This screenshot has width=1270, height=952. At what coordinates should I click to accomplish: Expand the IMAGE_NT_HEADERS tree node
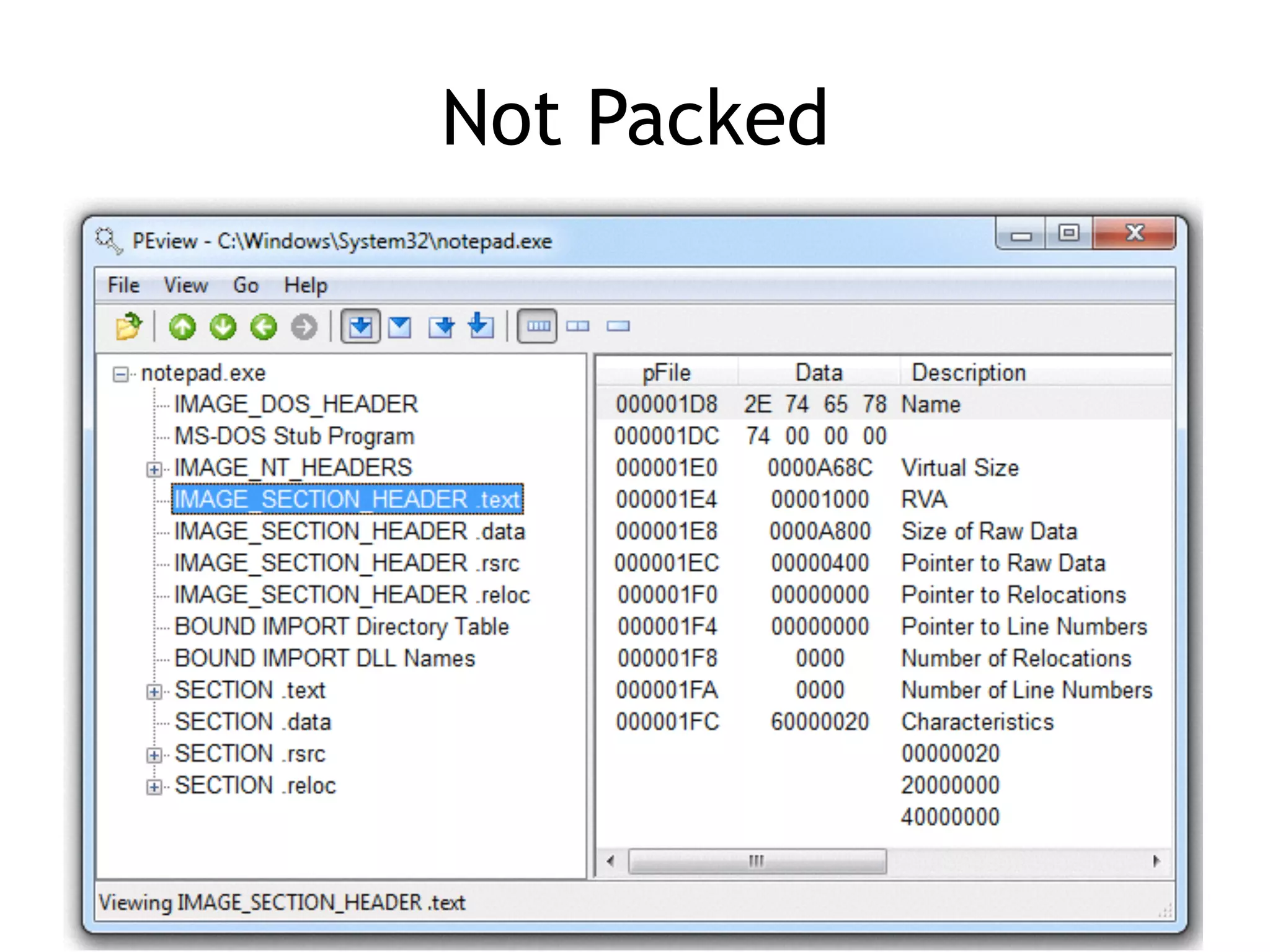tap(154, 469)
